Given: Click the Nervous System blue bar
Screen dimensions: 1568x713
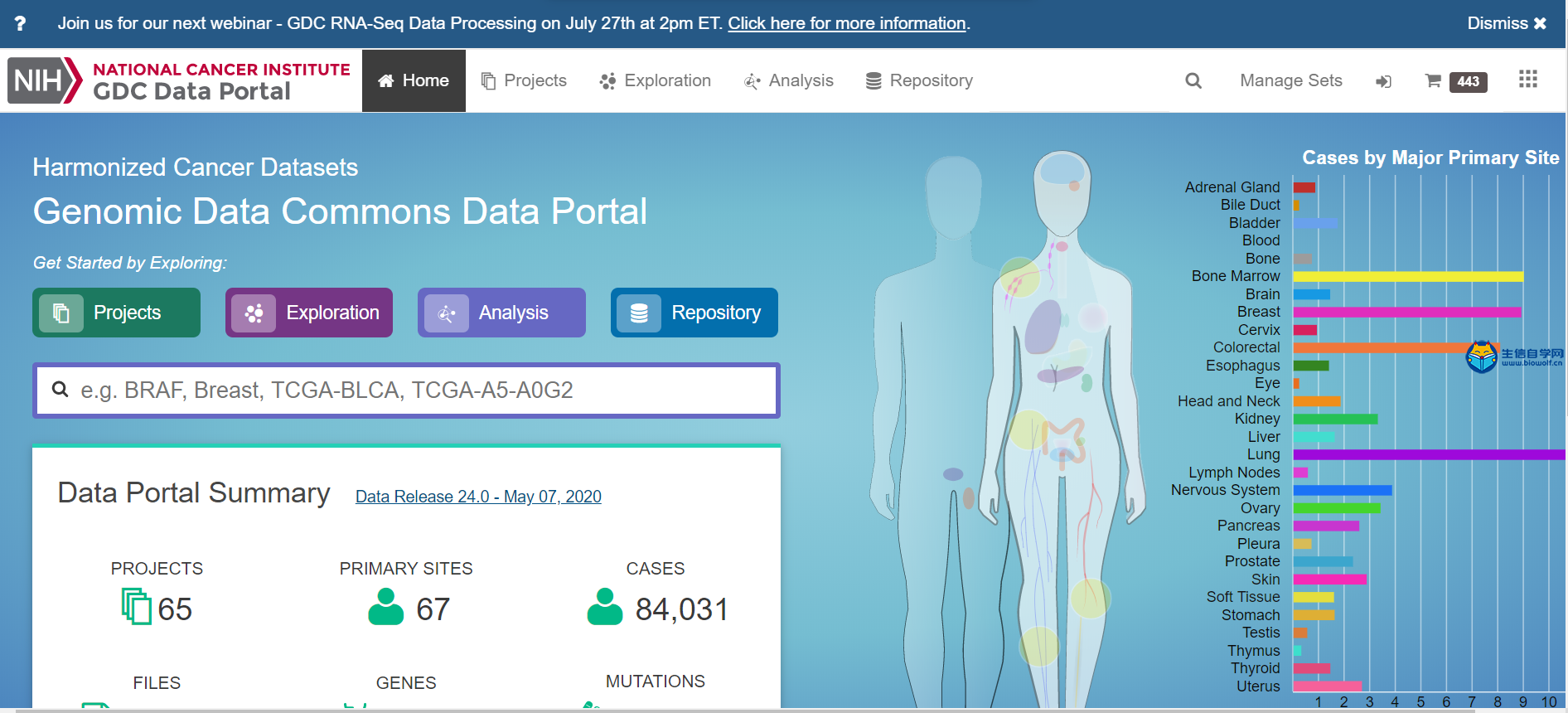Looking at the screenshot, I should pos(1343,490).
